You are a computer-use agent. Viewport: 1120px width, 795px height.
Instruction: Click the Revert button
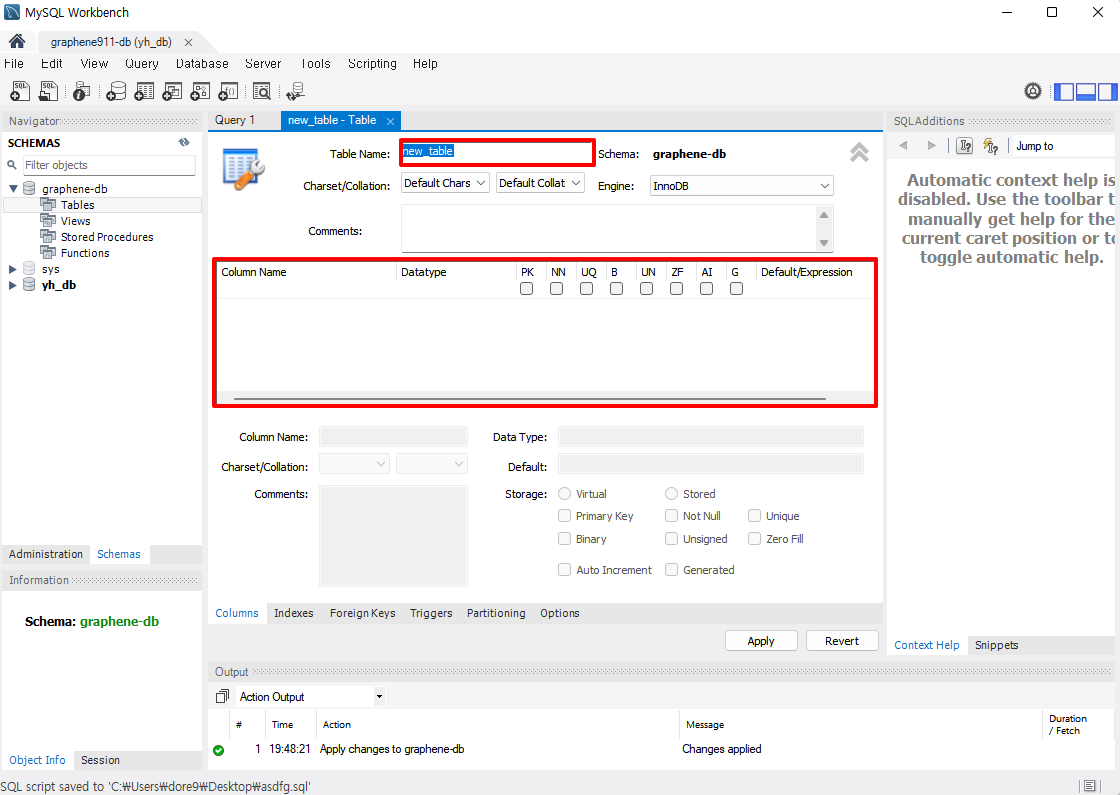coord(842,641)
